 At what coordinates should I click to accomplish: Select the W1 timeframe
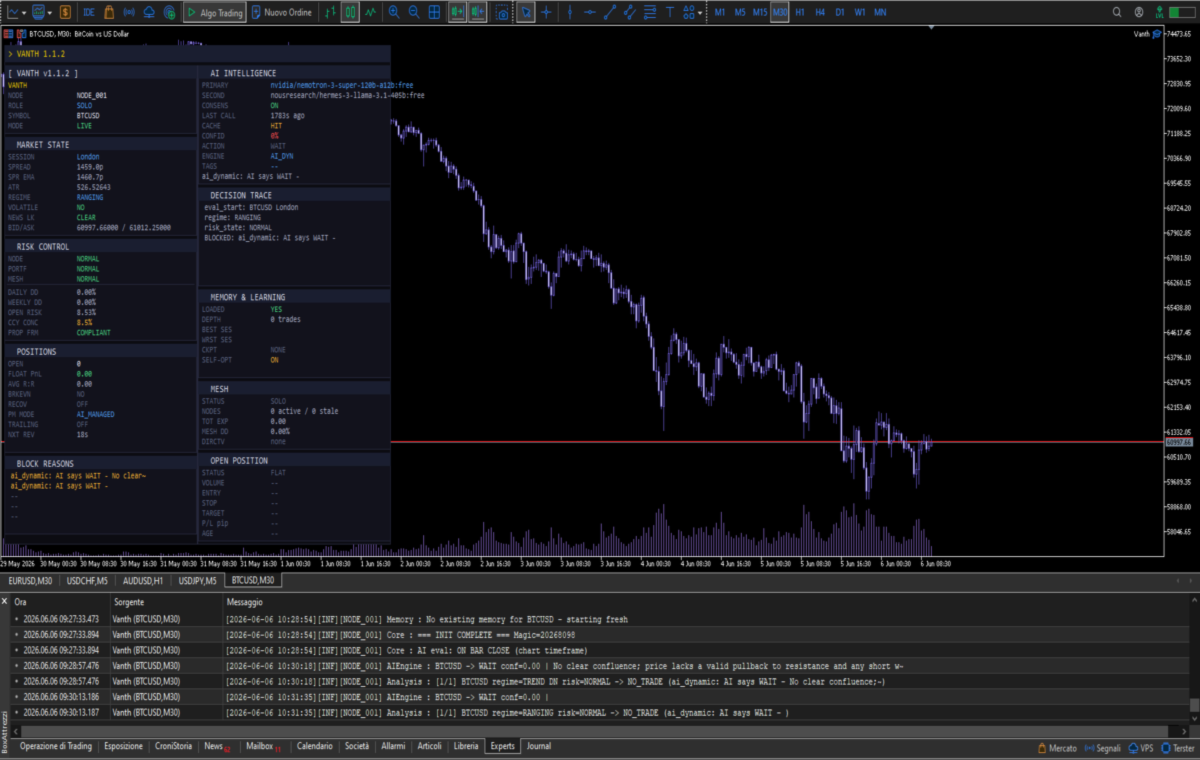[859, 12]
